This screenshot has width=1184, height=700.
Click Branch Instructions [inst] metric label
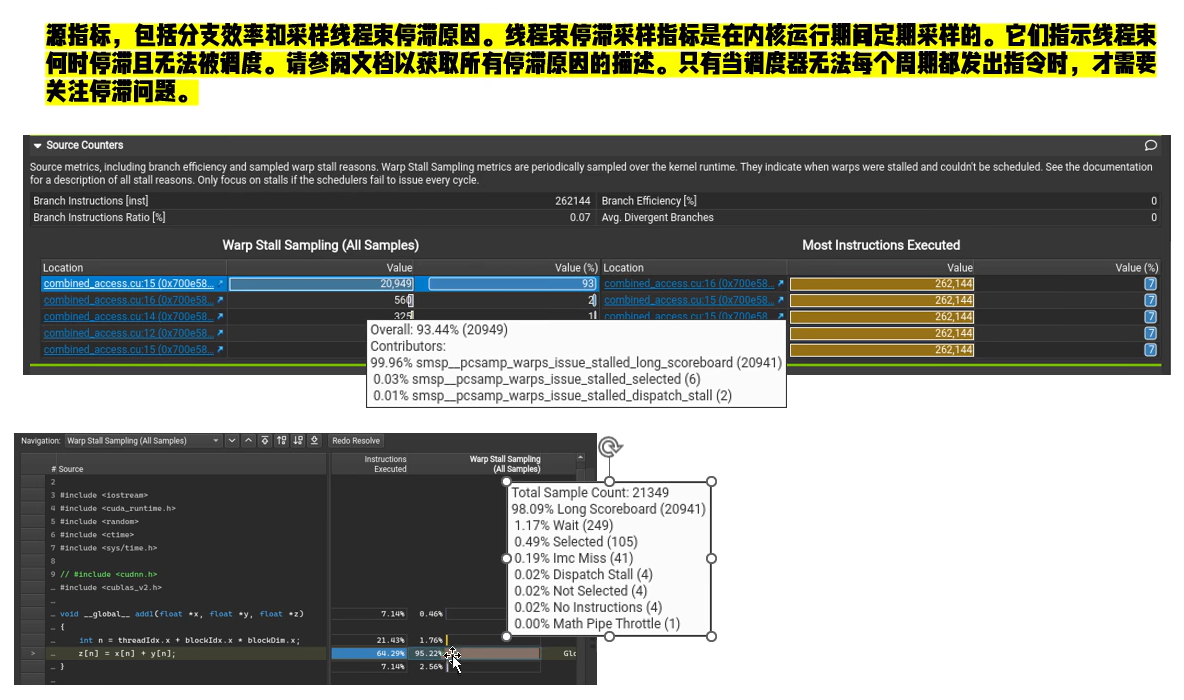click(91, 200)
